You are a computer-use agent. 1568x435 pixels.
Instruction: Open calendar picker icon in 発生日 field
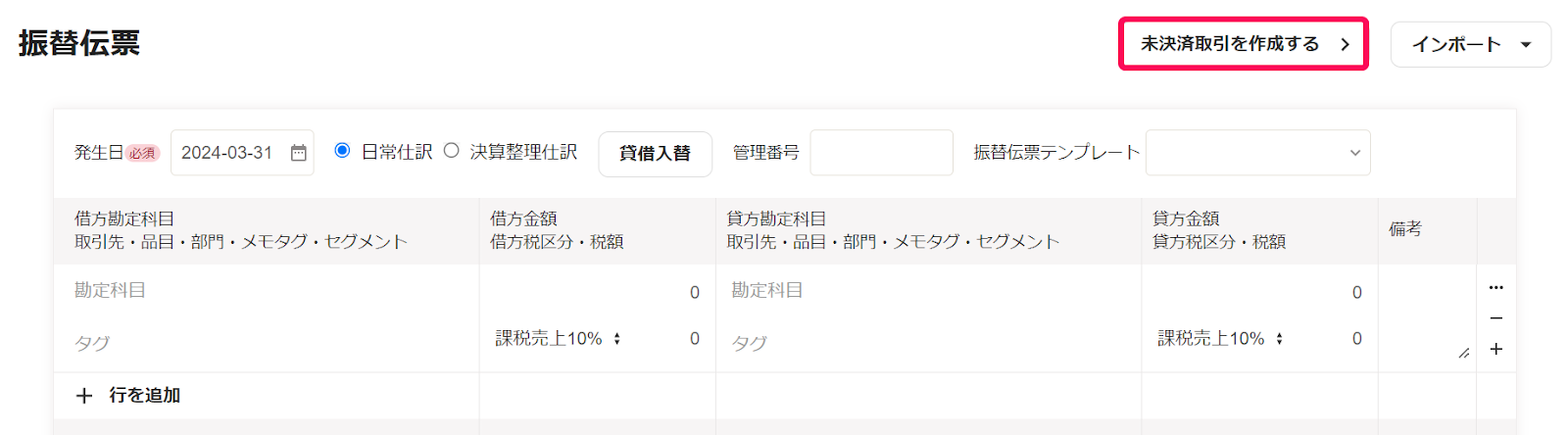tap(299, 153)
